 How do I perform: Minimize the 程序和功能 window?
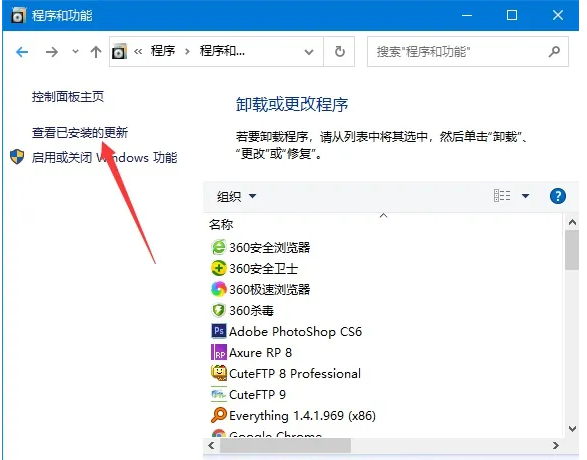(x=466, y=15)
